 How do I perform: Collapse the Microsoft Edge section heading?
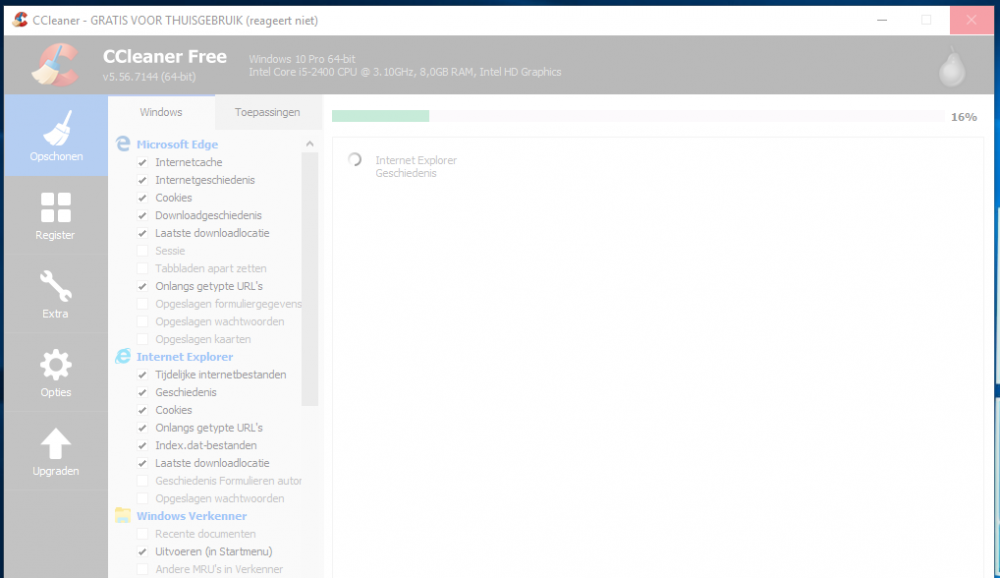click(177, 144)
